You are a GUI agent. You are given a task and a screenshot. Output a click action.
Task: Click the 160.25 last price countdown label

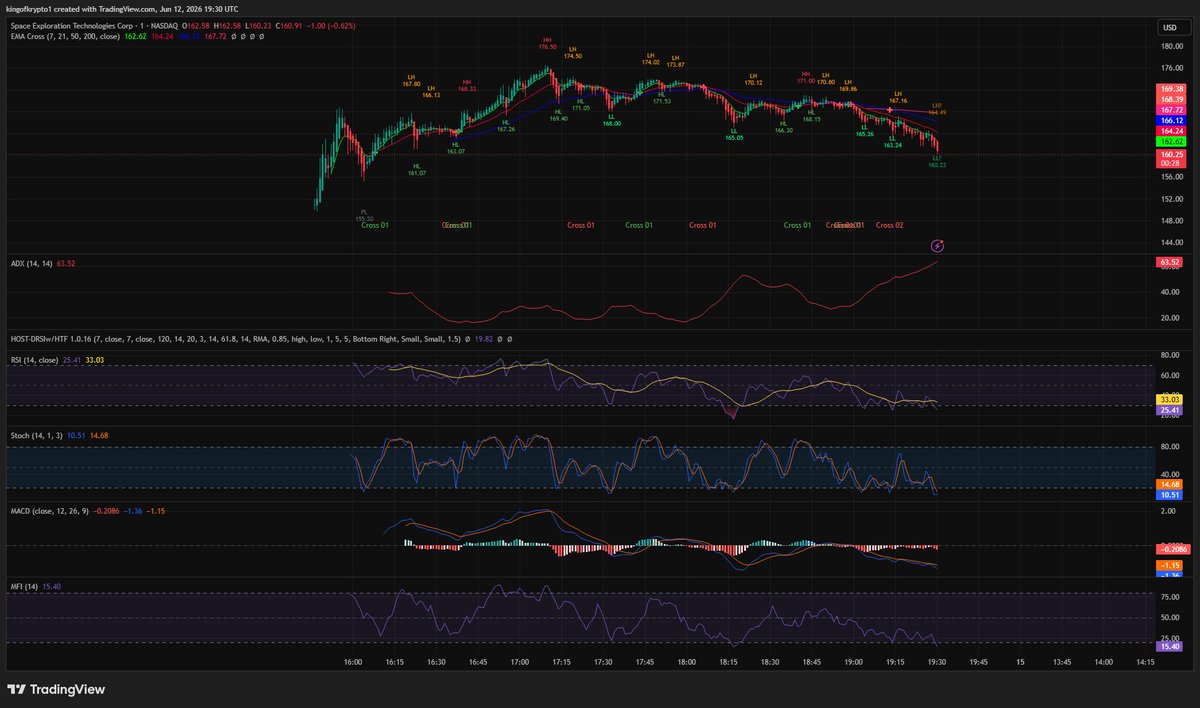1171,159
